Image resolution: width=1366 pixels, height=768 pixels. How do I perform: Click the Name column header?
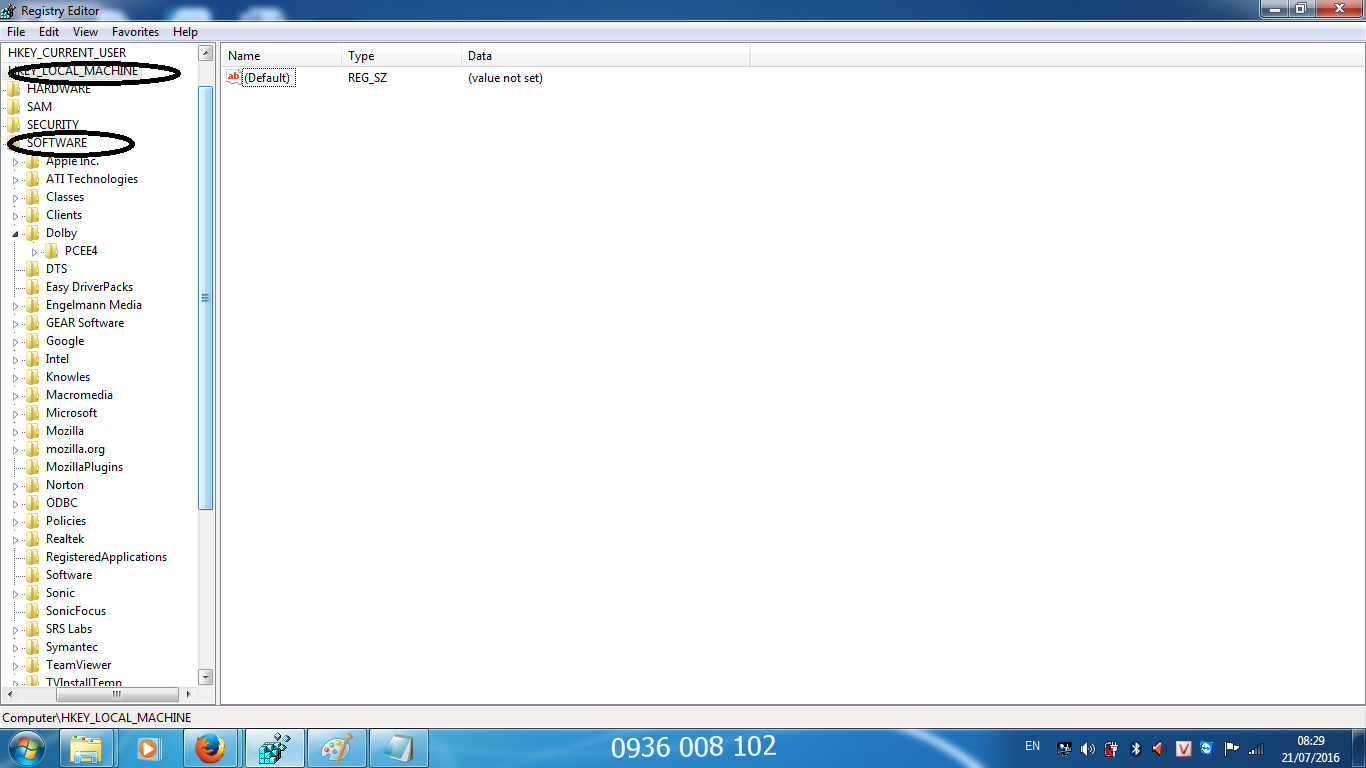click(x=281, y=56)
